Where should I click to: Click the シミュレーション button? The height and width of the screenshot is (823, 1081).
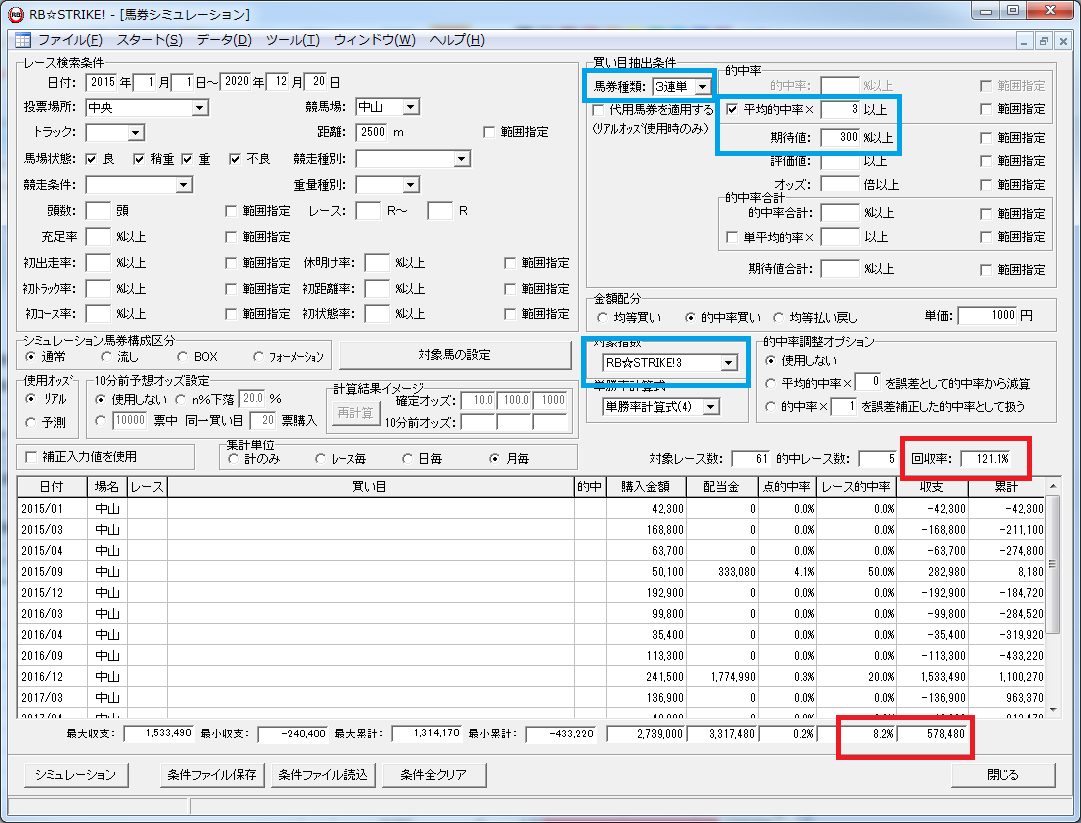pyautogui.click(x=76, y=775)
